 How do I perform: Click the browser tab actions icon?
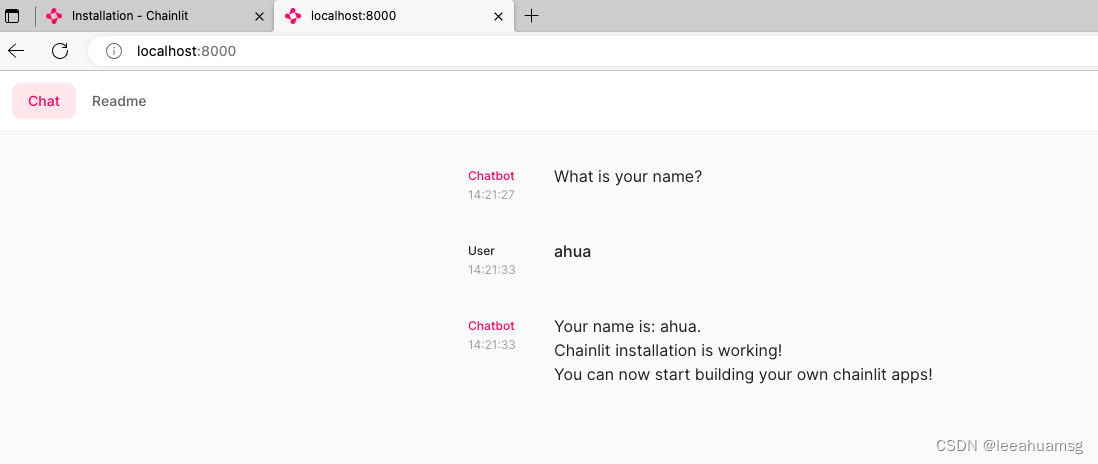12,15
